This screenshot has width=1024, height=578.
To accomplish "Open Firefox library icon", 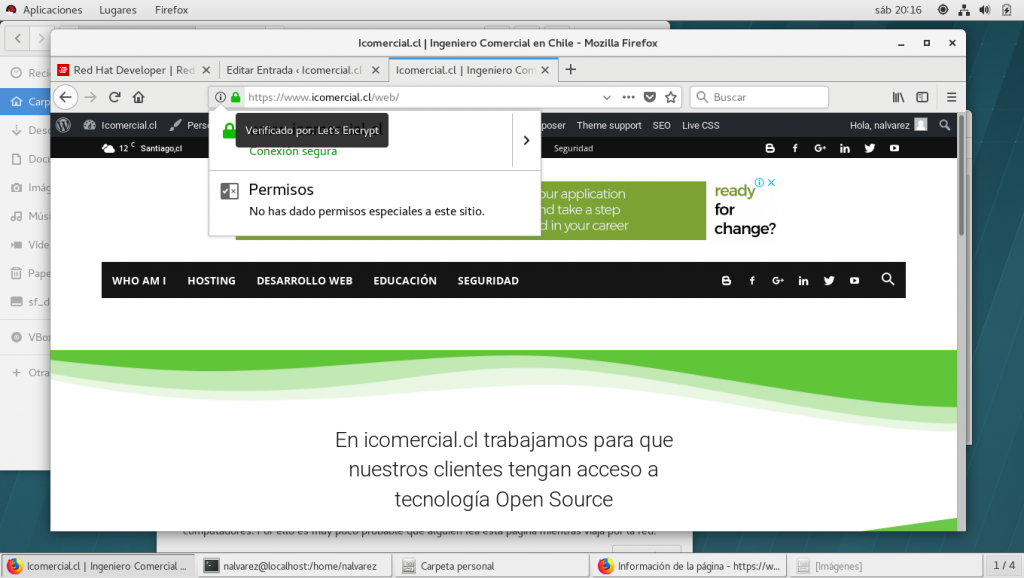I will tap(899, 97).
